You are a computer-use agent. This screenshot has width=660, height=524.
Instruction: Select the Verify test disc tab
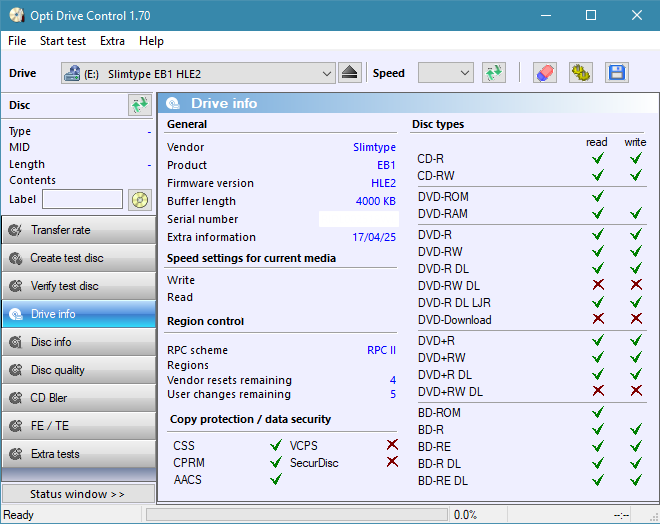click(x=79, y=286)
